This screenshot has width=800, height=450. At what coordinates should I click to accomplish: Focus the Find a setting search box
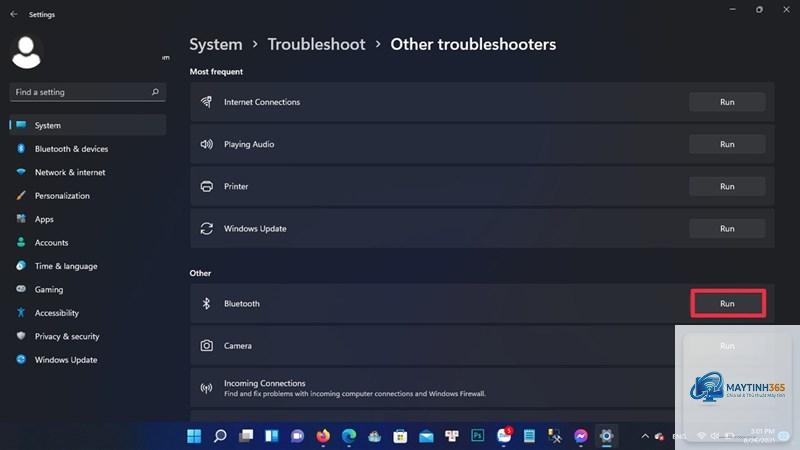click(x=88, y=92)
